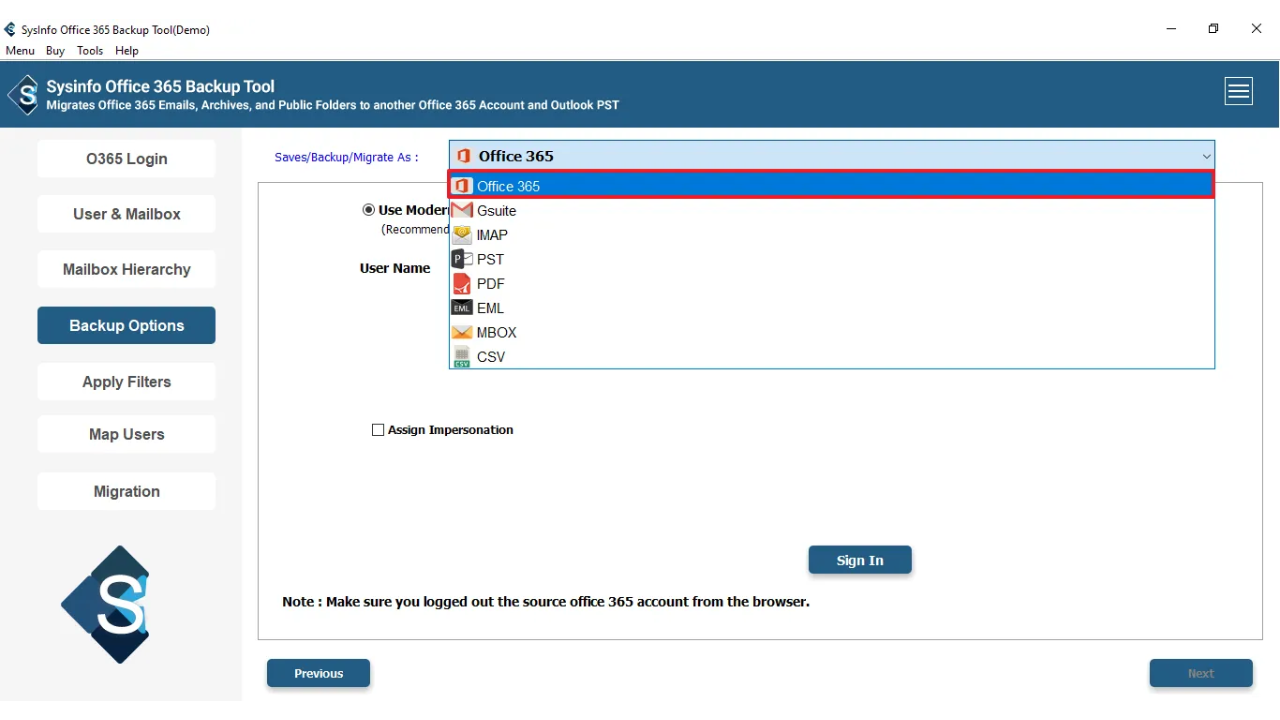Open the Buy menu

click(55, 51)
